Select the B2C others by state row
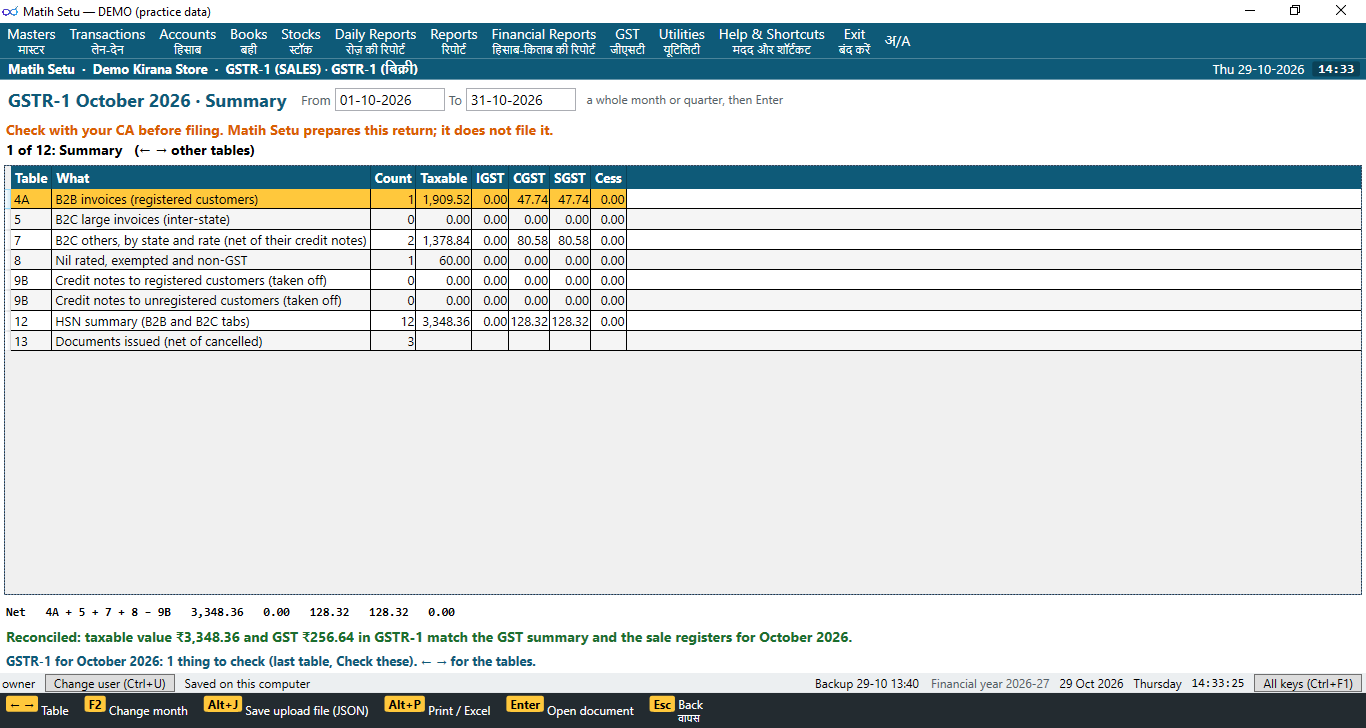The width and height of the screenshot is (1366, 728). tap(686, 240)
